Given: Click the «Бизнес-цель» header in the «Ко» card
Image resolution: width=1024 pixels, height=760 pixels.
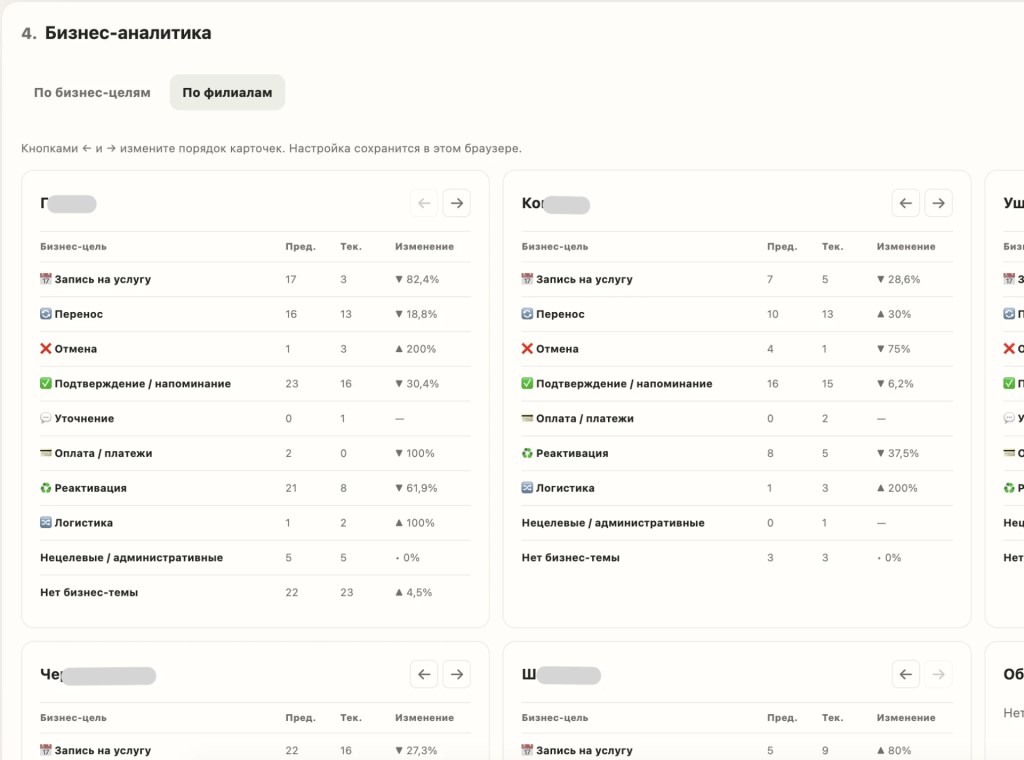Looking at the screenshot, I should pyautogui.click(x=555, y=247).
